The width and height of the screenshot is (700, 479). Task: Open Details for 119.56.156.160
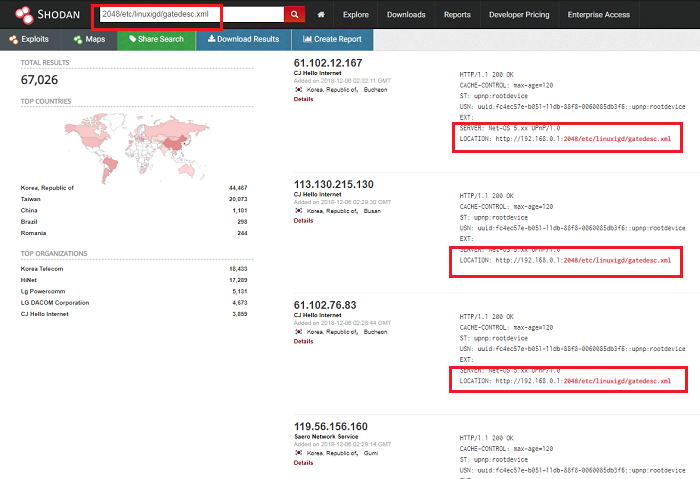pyautogui.click(x=303, y=463)
